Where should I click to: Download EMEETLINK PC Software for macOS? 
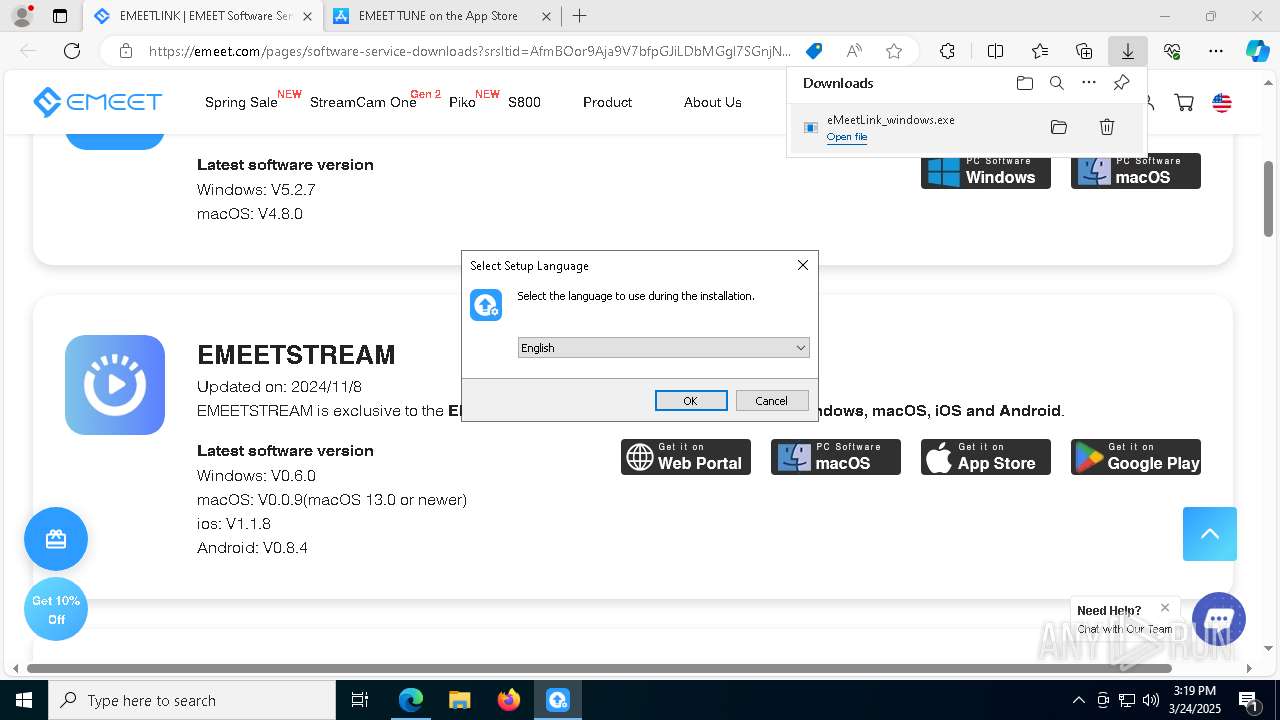coord(1136,171)
